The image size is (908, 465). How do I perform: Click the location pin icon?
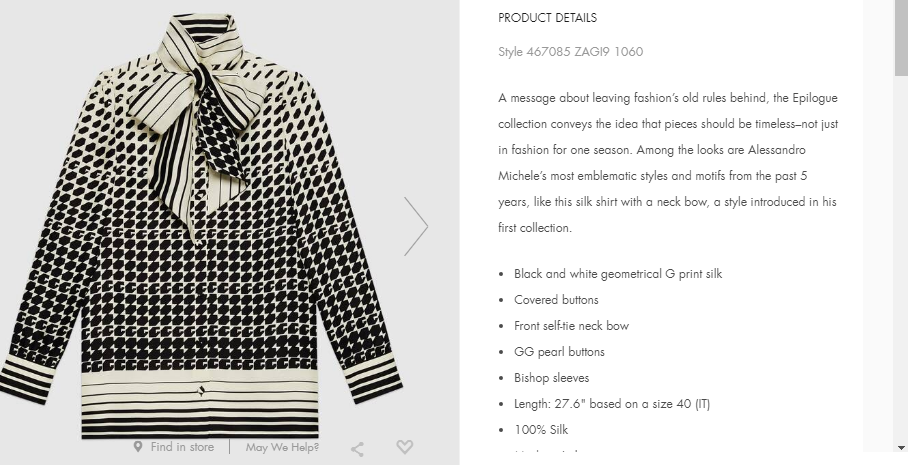pyautogui.click(x=138, y=447)
